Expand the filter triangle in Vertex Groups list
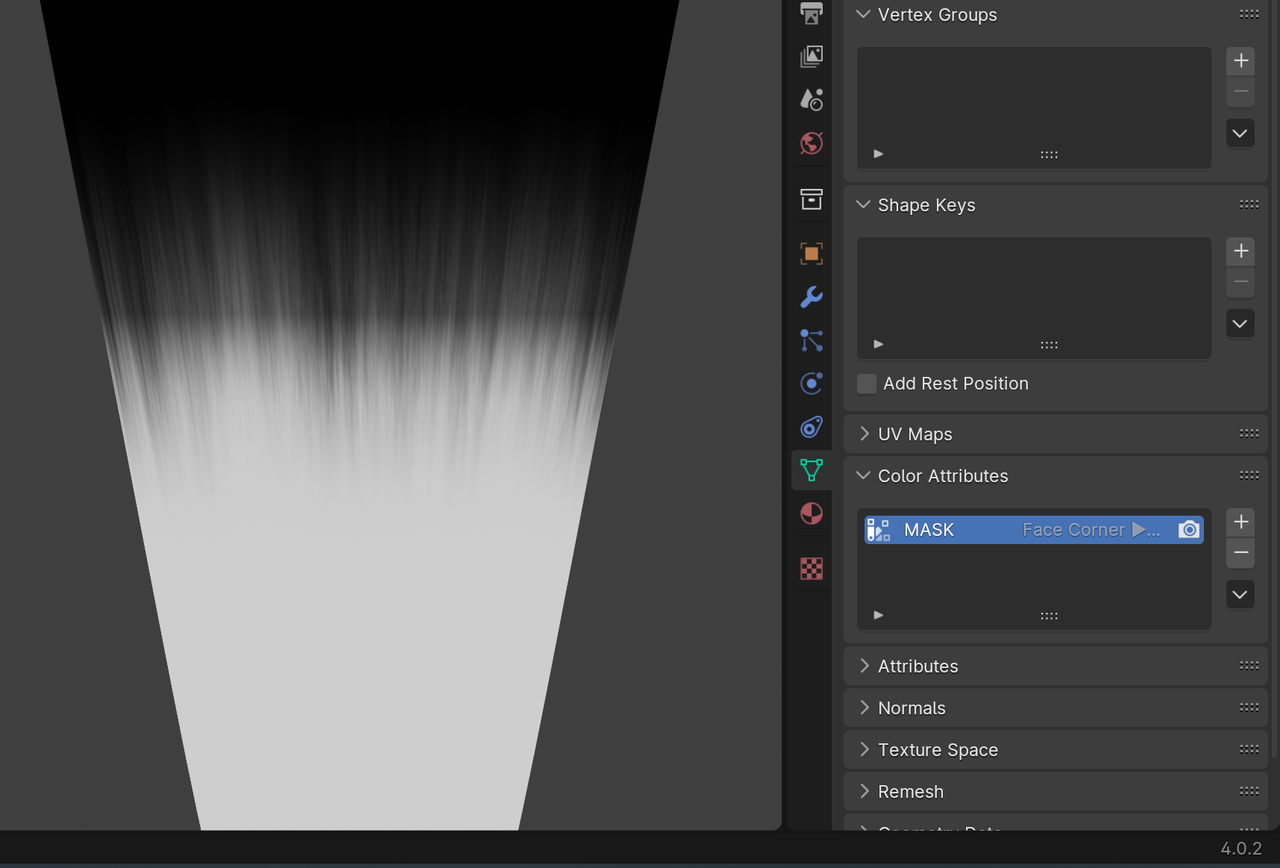Viewport: 1280px width, 868px height. [878, 154]
